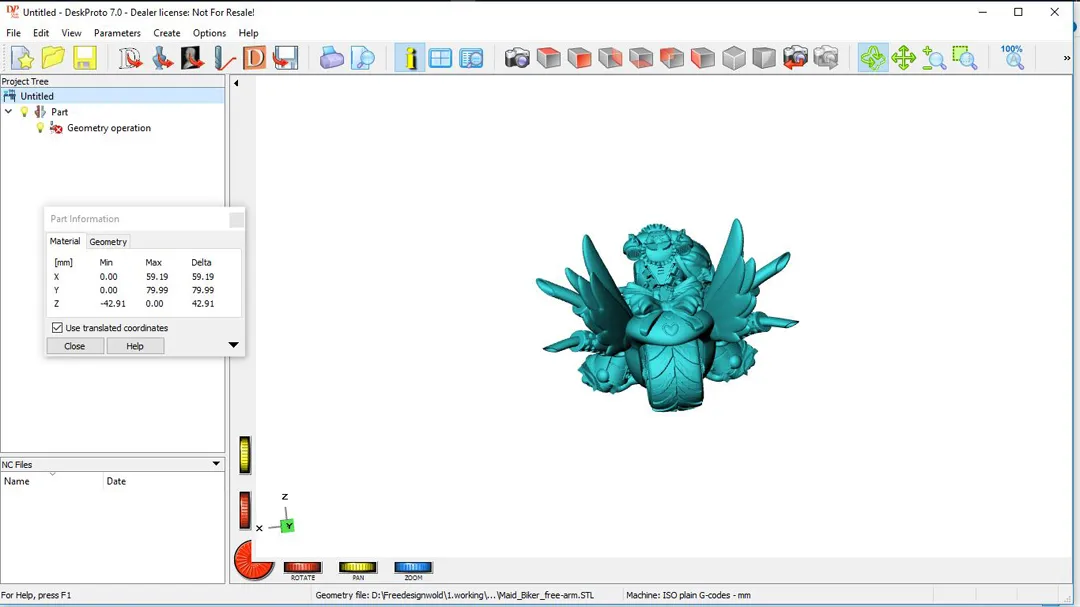Click Z Min value -42.91
The height and width of the screenshot is (607, 1080).
[113, 303]
